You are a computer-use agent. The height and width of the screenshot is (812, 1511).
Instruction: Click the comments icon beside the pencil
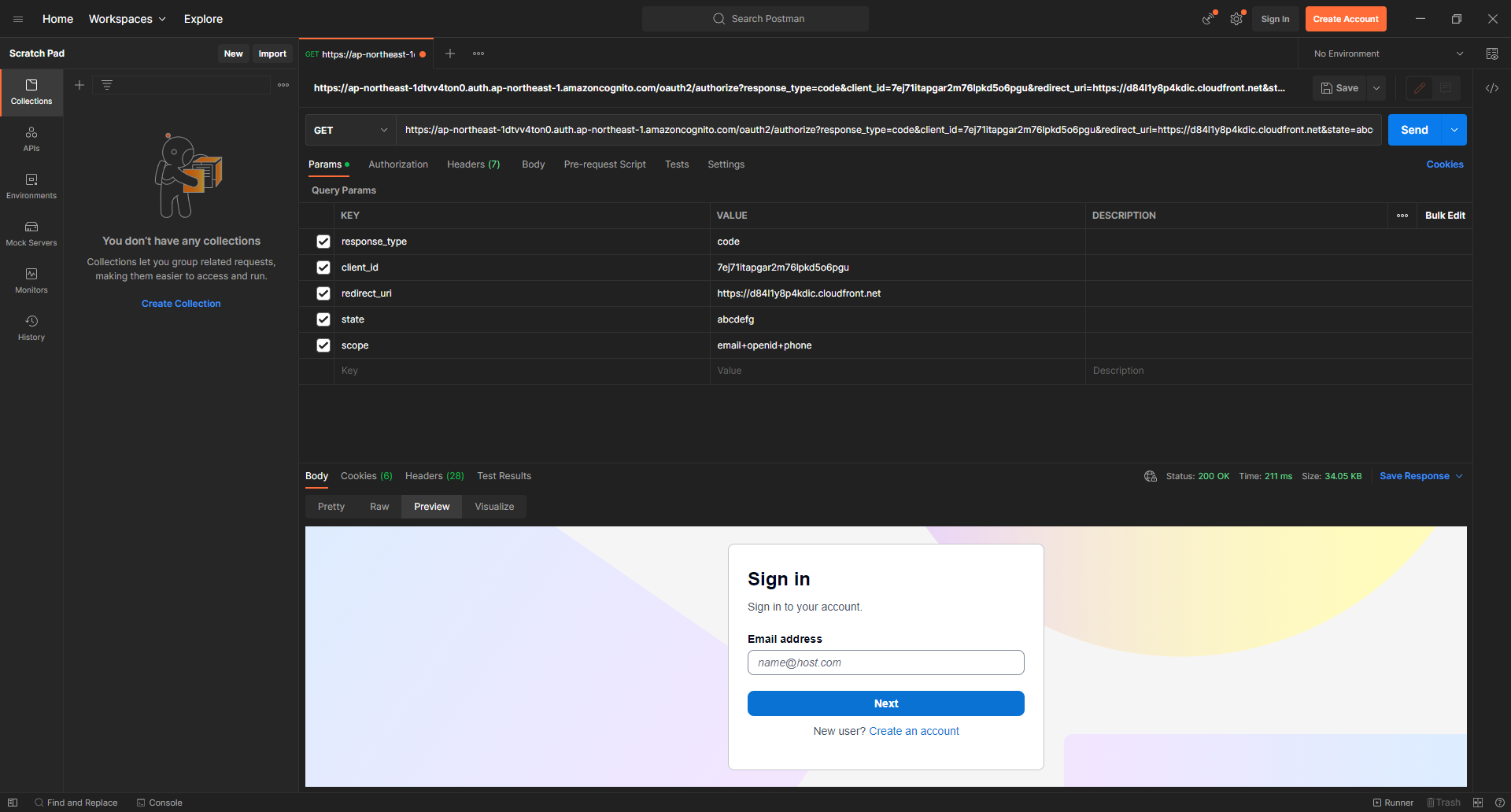1446,88
